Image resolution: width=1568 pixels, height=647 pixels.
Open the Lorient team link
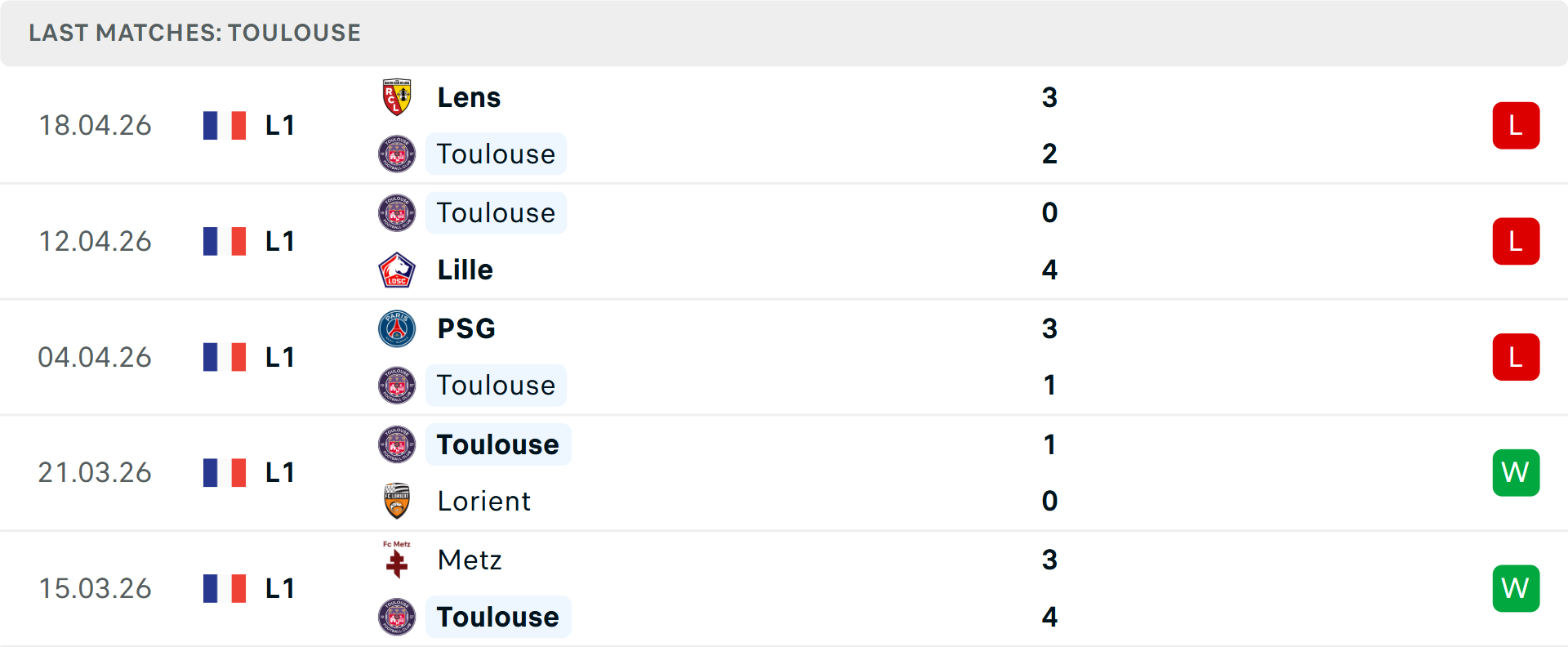(483, 501)
